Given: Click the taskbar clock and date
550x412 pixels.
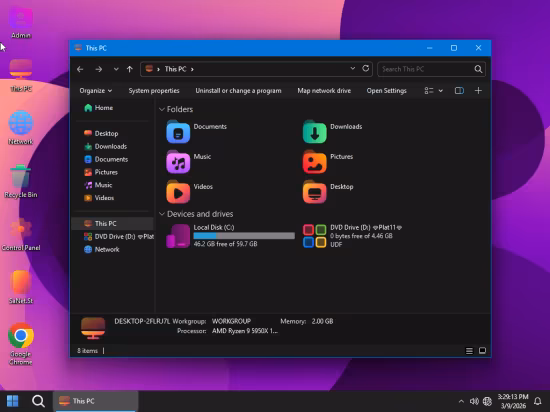Looking at the screenshot, I should coord(513,401).
